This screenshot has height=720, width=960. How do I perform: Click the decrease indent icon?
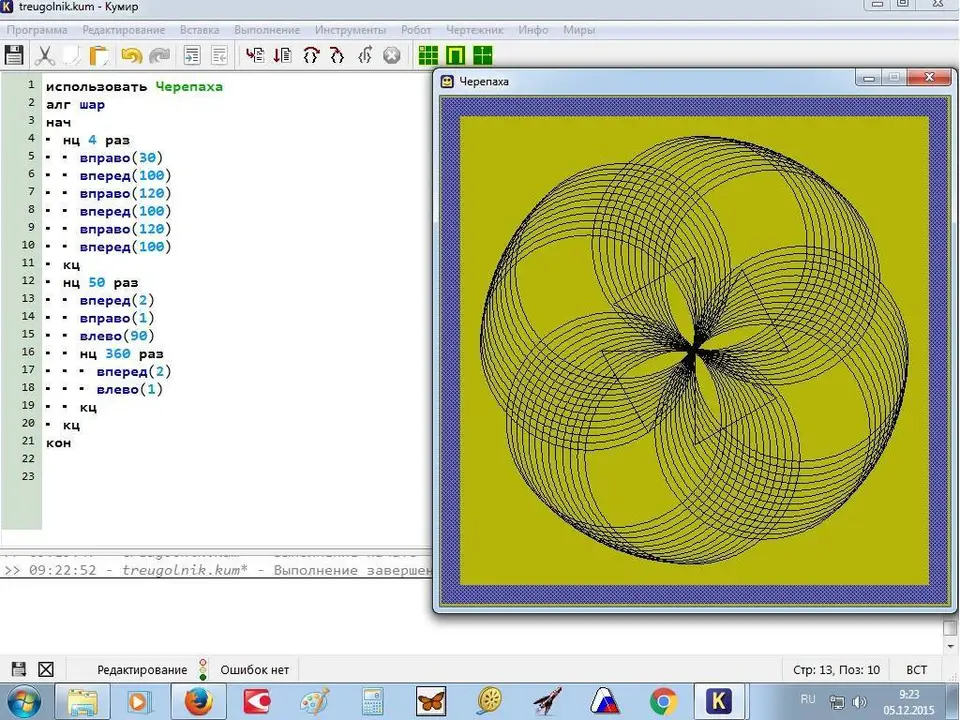pyautogui.click(x=219, y=55)
